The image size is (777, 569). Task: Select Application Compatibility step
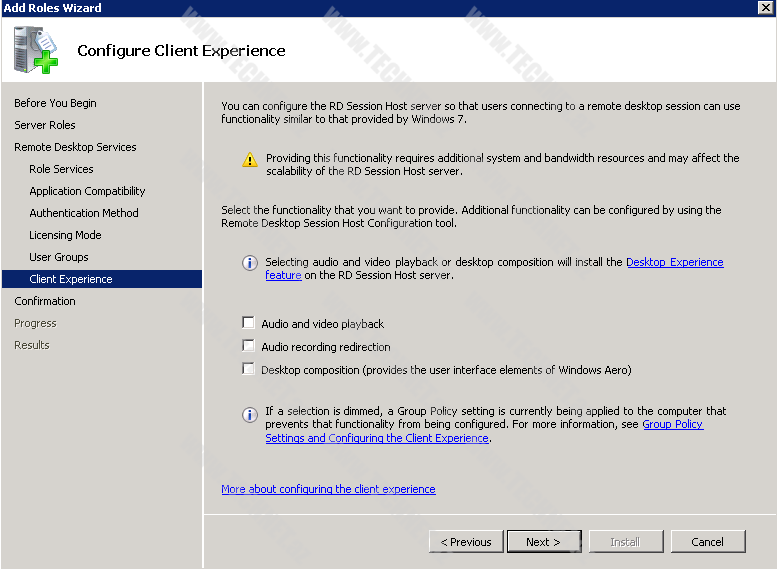click(x=87, y=191)
